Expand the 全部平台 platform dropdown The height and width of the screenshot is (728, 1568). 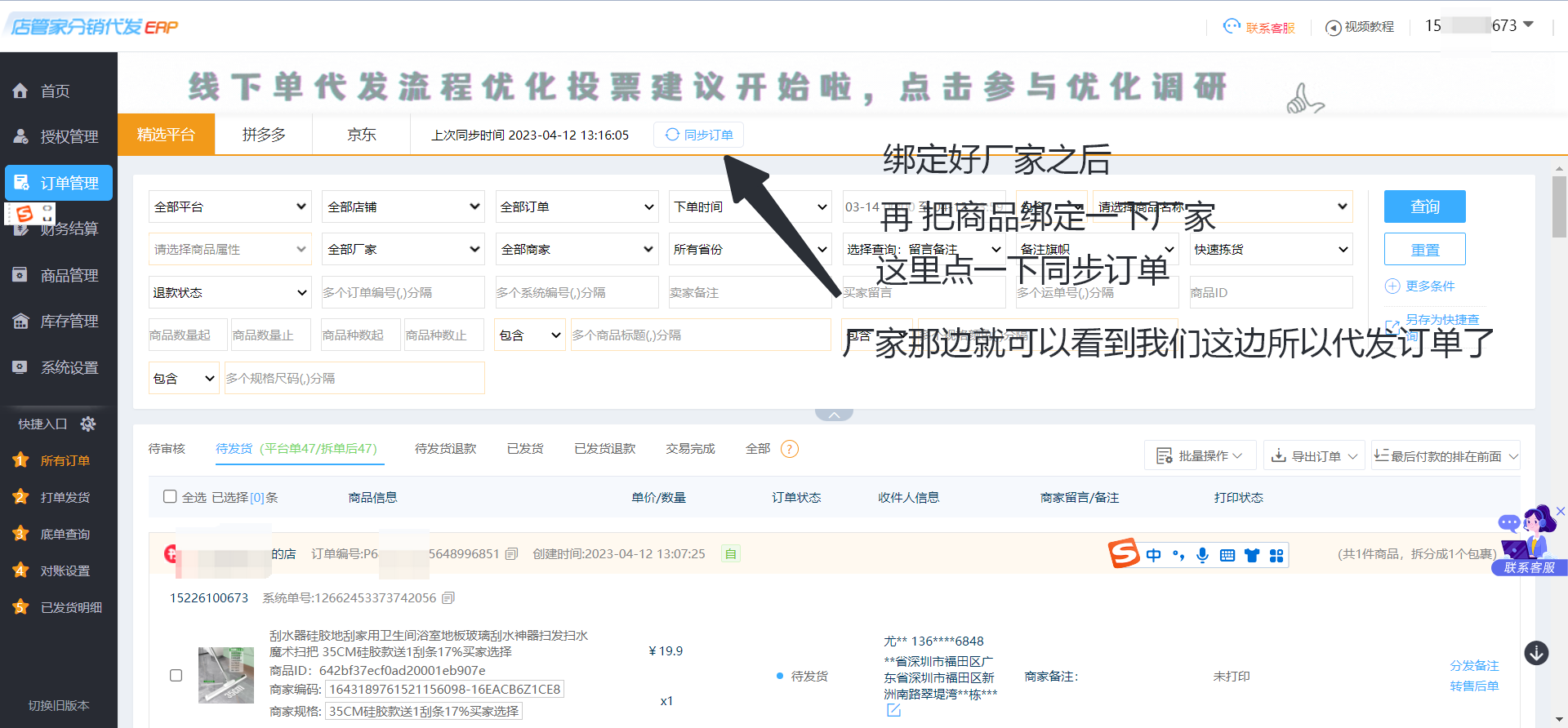pos(229,207)
